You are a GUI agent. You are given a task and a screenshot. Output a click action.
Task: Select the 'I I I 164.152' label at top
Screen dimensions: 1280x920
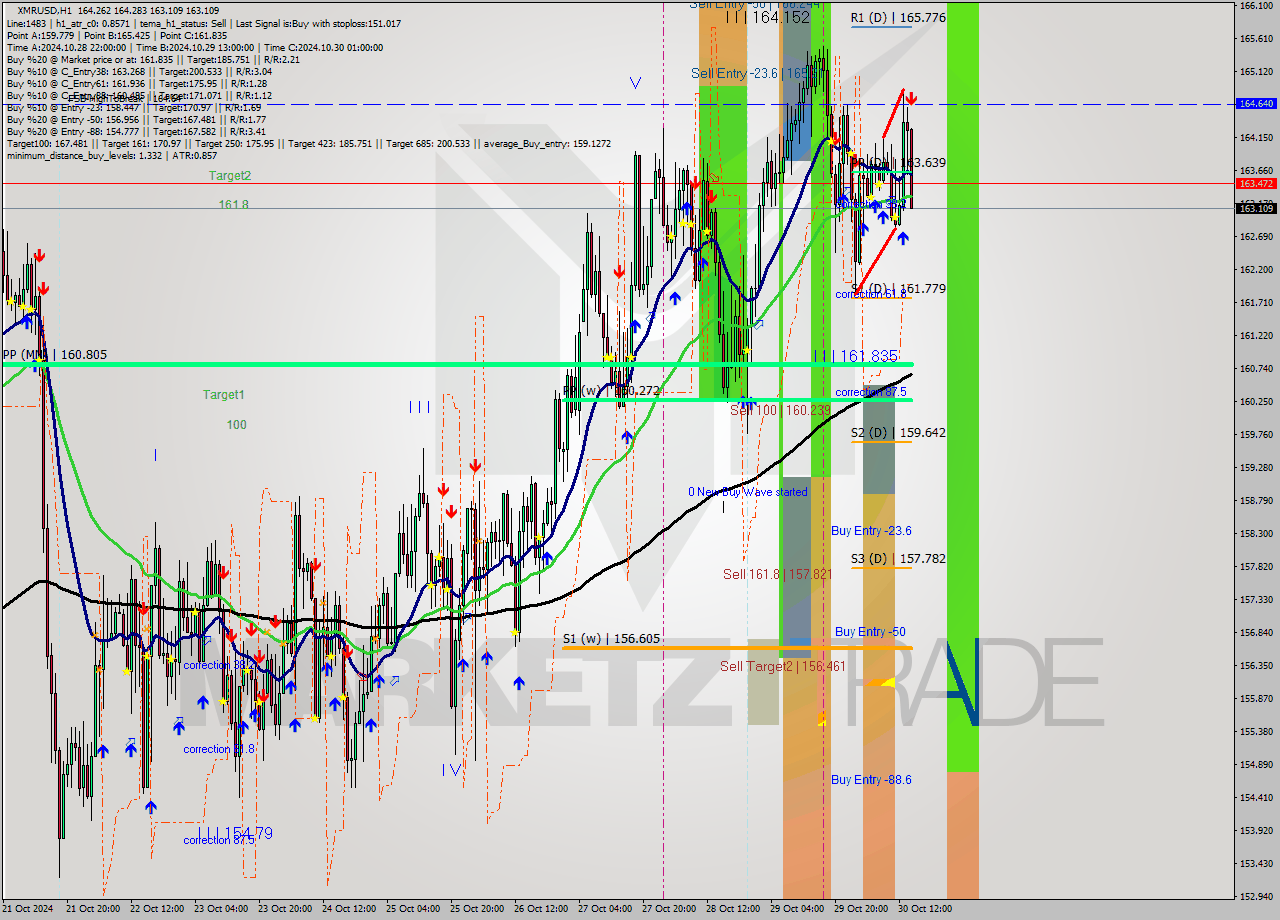pyautogui.click(x=767, y=17)
